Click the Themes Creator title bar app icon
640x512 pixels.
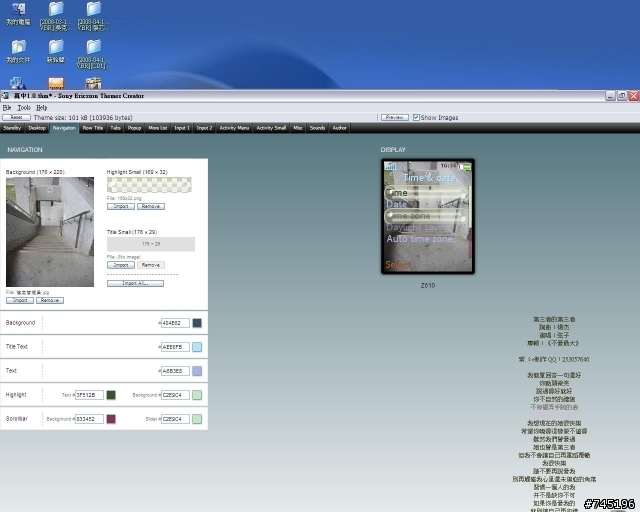click(5, 96)
